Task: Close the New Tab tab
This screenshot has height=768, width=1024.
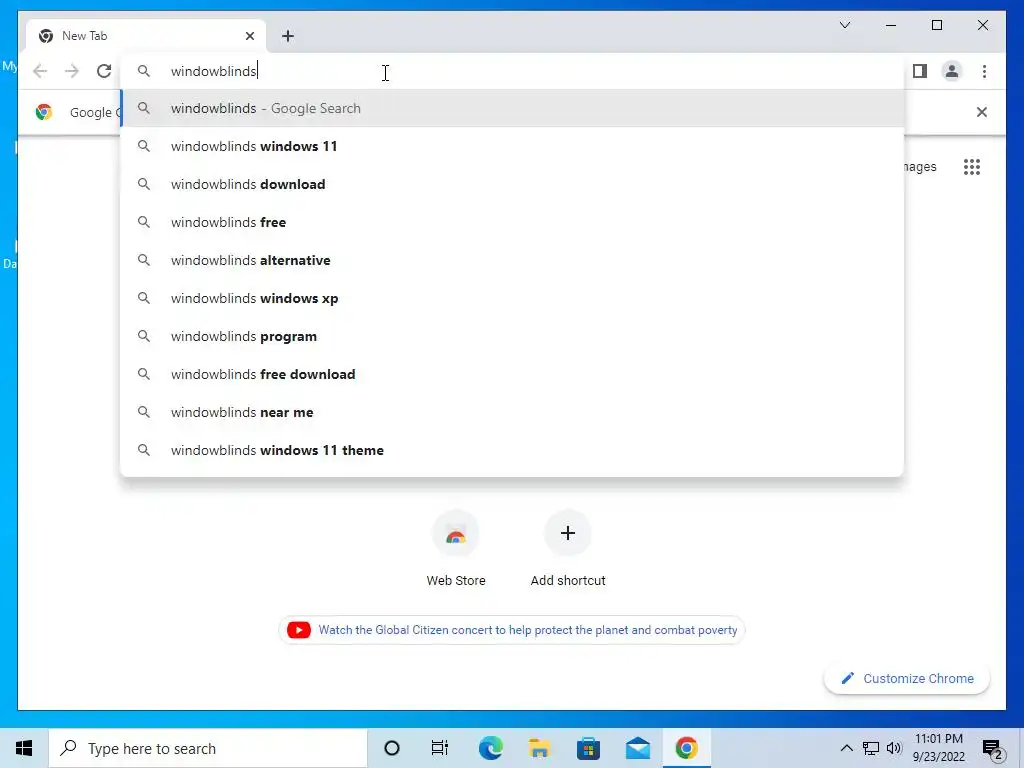Action: [249, 36]
